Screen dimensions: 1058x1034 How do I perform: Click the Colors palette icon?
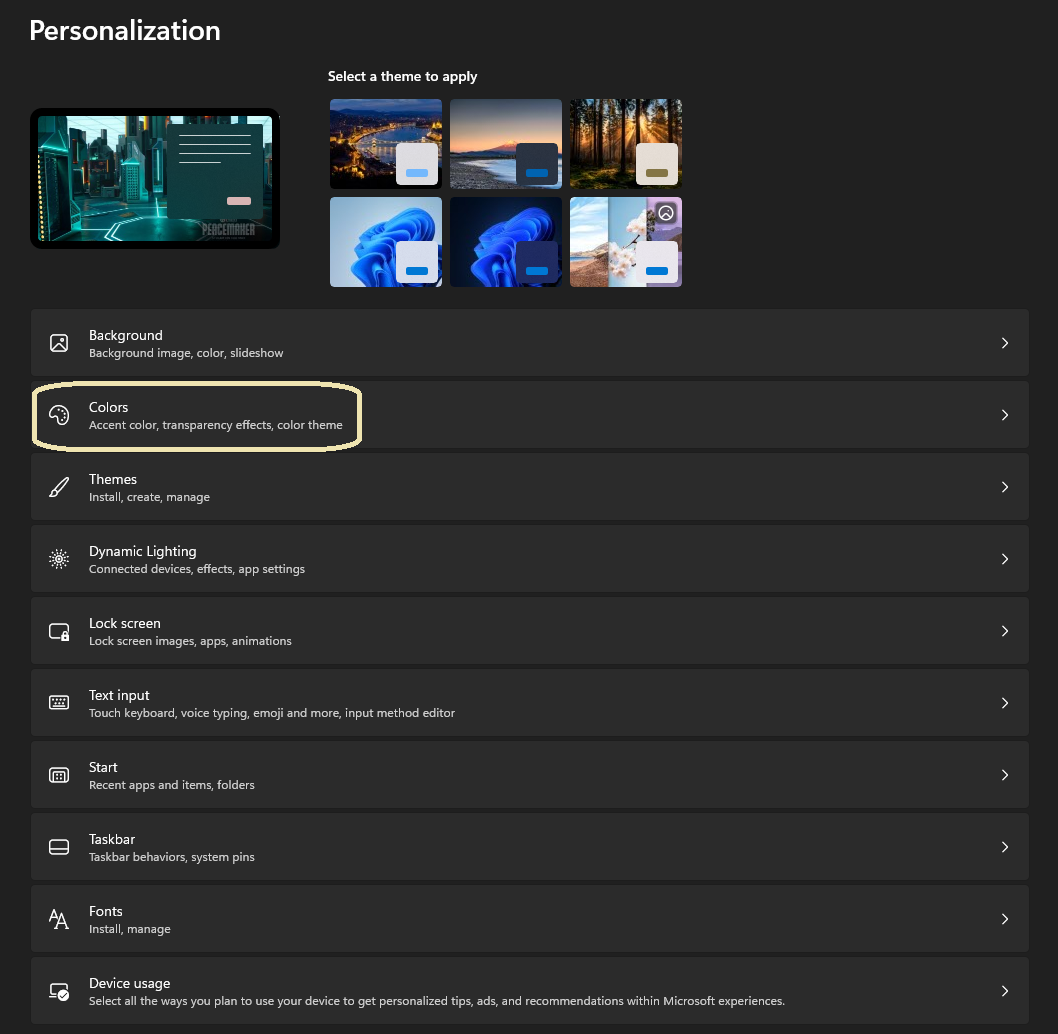click(x=59, y=415)
